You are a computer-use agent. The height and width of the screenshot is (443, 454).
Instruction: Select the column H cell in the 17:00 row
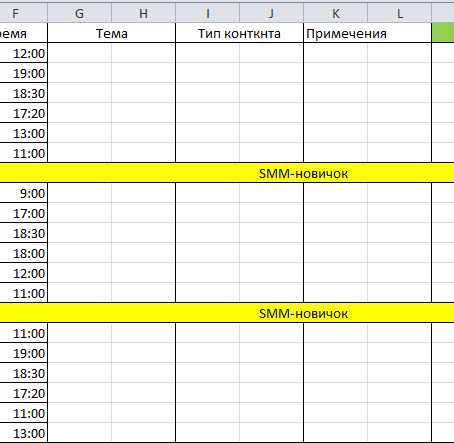(143, 213)
